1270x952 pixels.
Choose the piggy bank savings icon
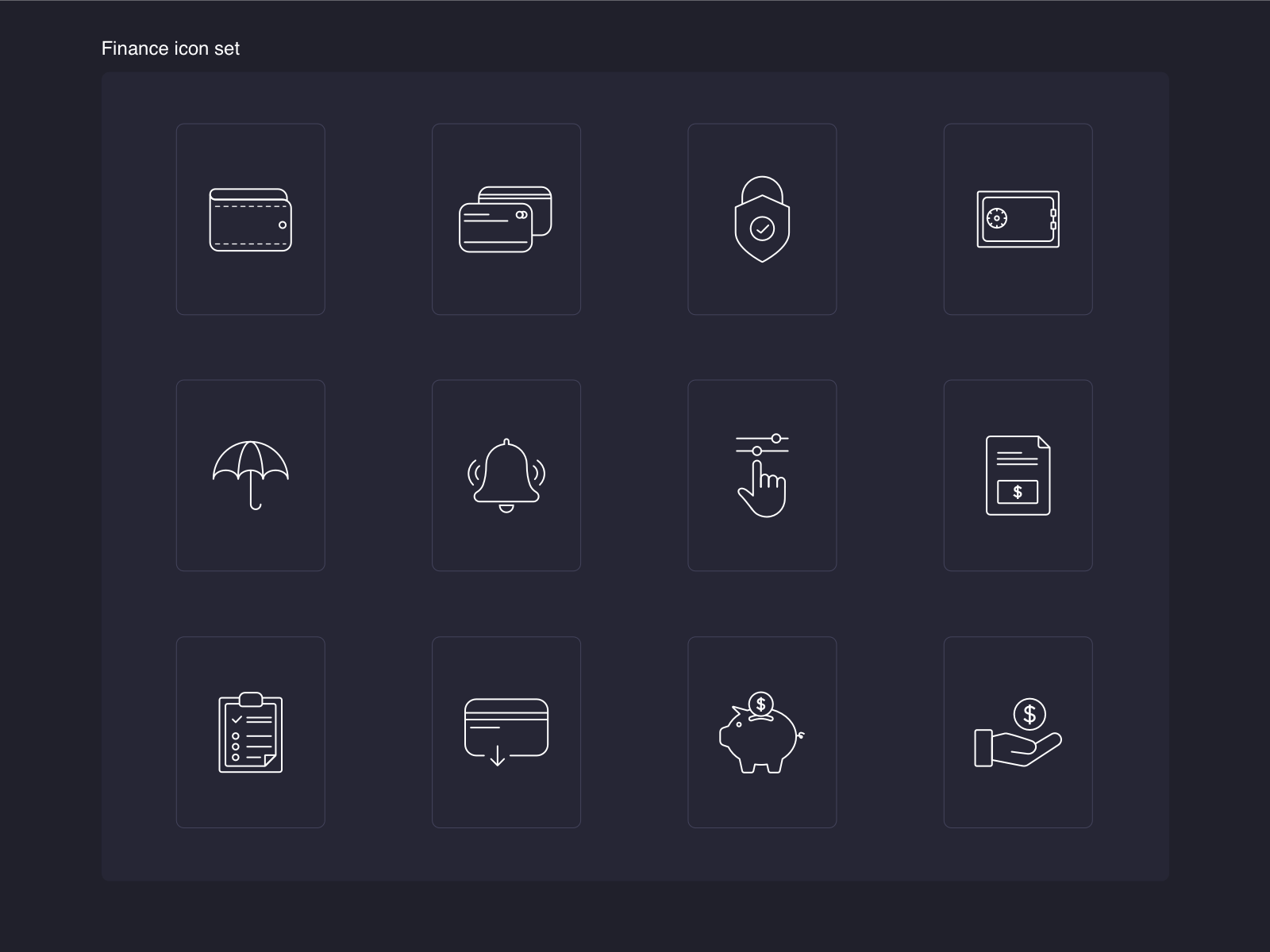click(x=762, y=732)
